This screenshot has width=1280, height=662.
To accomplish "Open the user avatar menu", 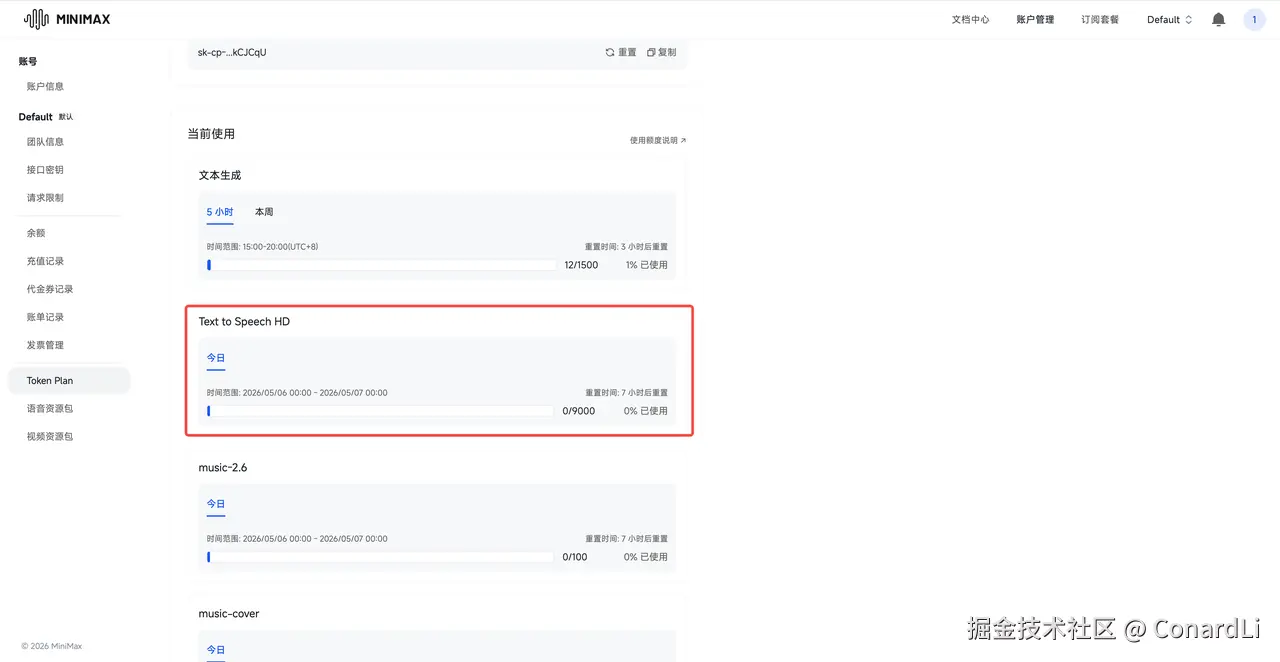I will [x=1254, y=19].
